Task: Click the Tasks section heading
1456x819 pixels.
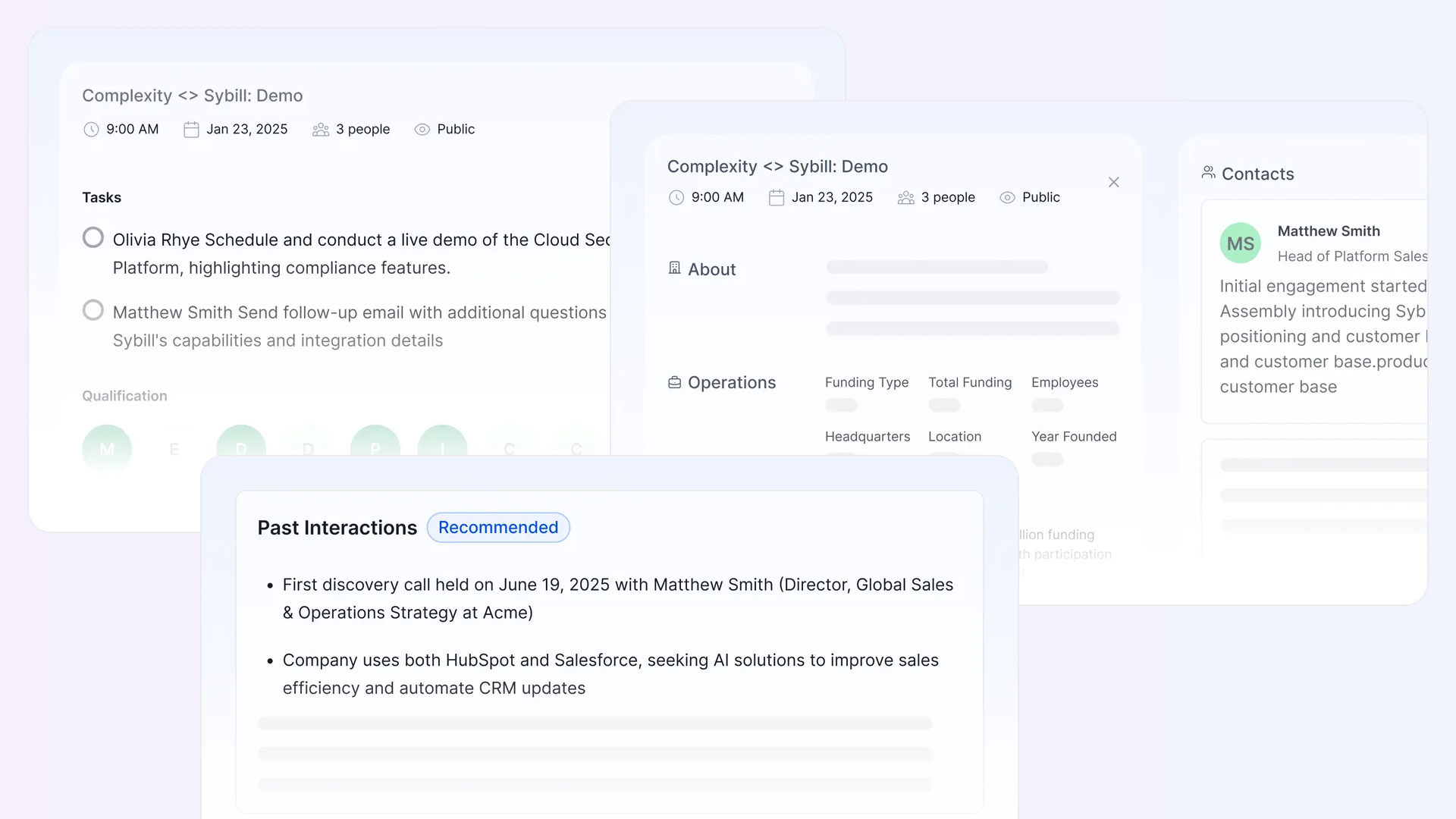Action: [102, 197]
